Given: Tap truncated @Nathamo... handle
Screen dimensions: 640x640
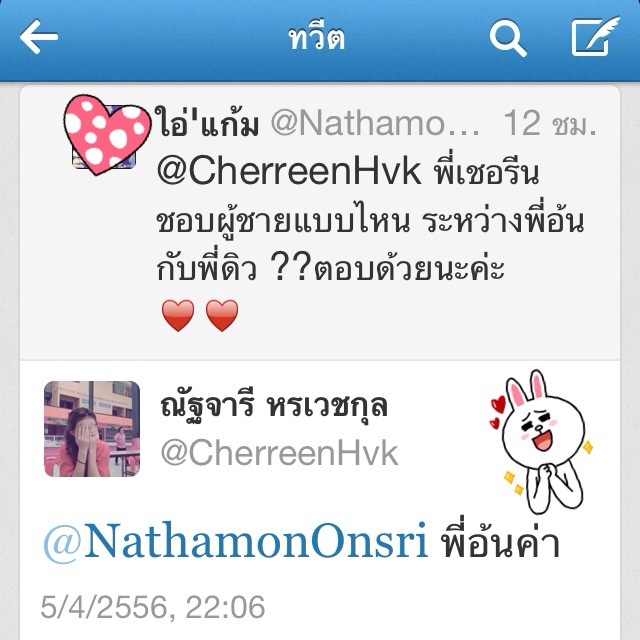Looking at the screenshot, I should (375, 123).
